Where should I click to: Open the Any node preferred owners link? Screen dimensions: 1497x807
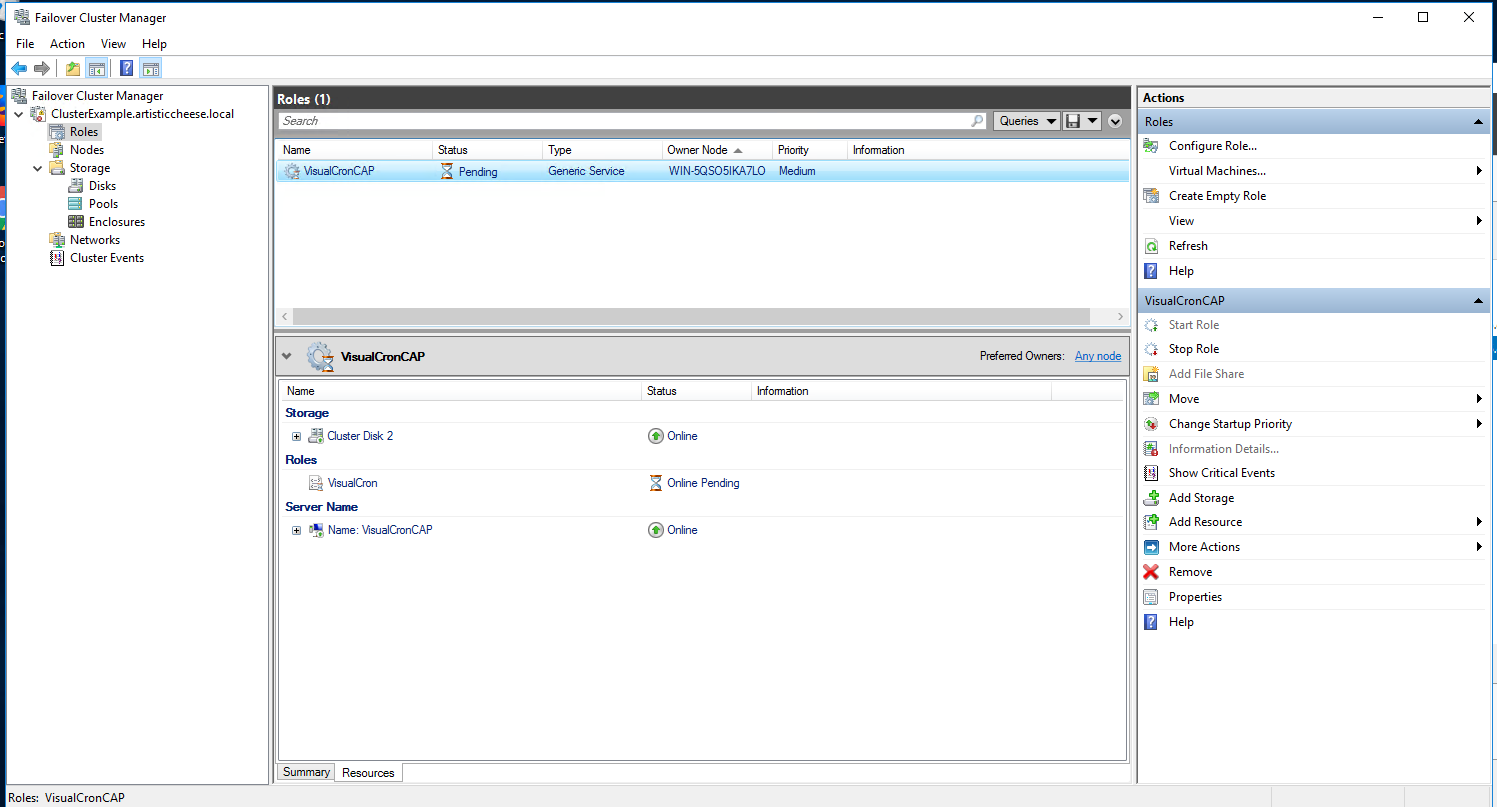click(x=1098, y=356)
